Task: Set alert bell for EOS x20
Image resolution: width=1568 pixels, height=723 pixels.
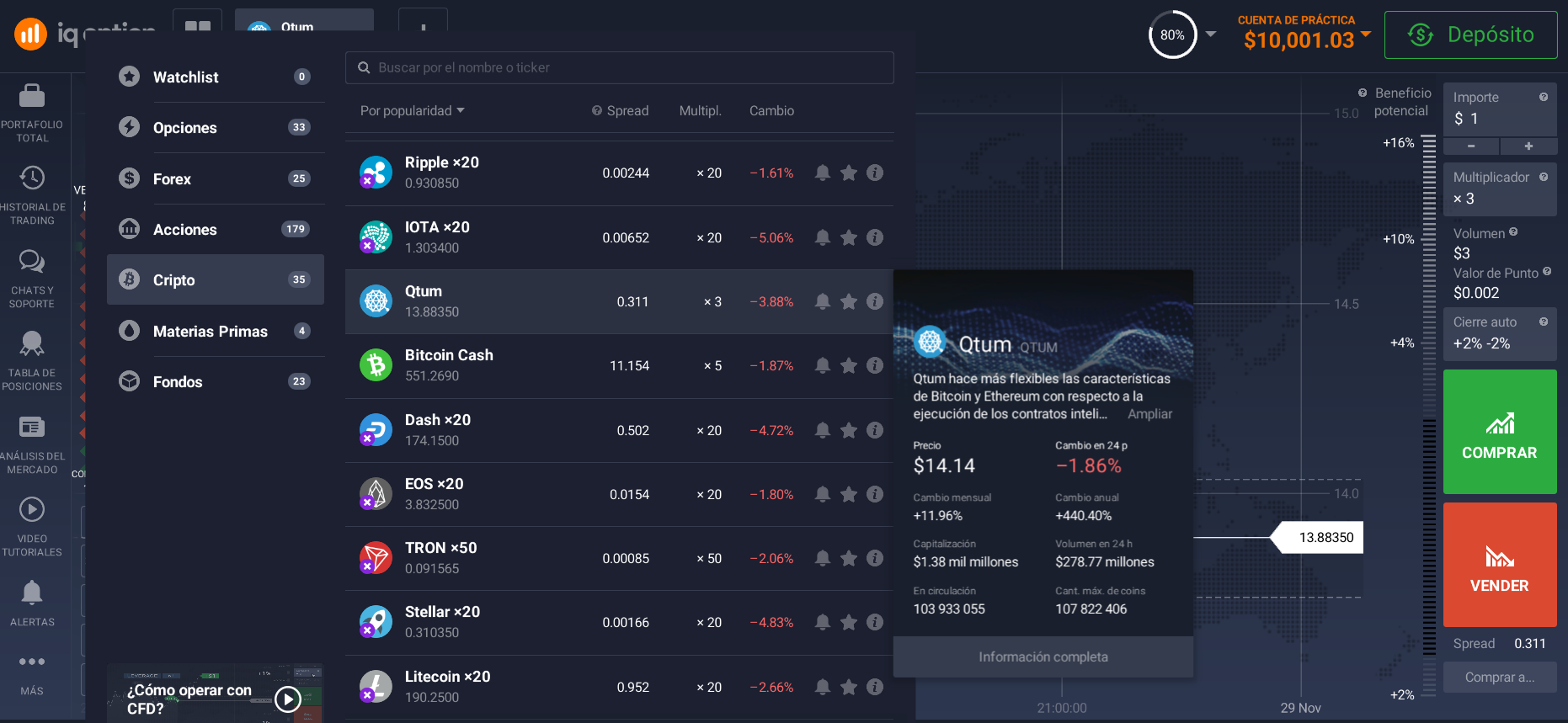Action: 823,494
